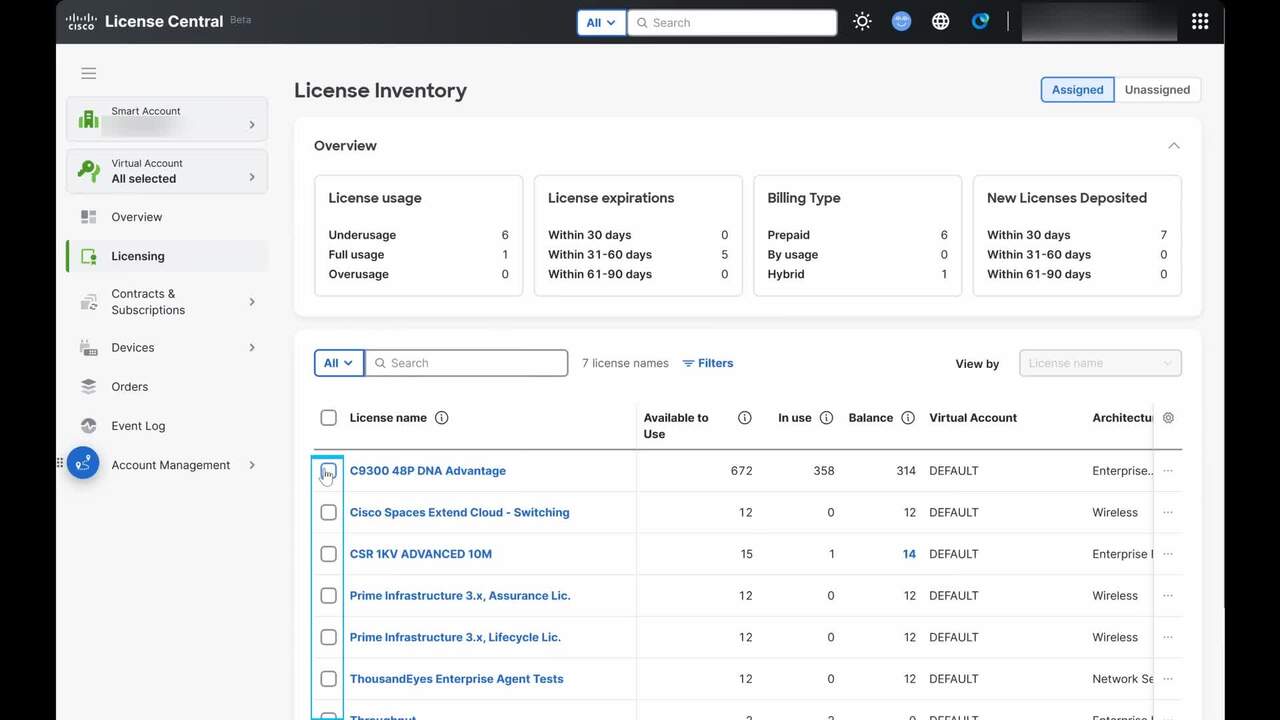Expand the Account Management submenu
The height and width of the screenshot is (720, 1280).
tap(252, 465)
